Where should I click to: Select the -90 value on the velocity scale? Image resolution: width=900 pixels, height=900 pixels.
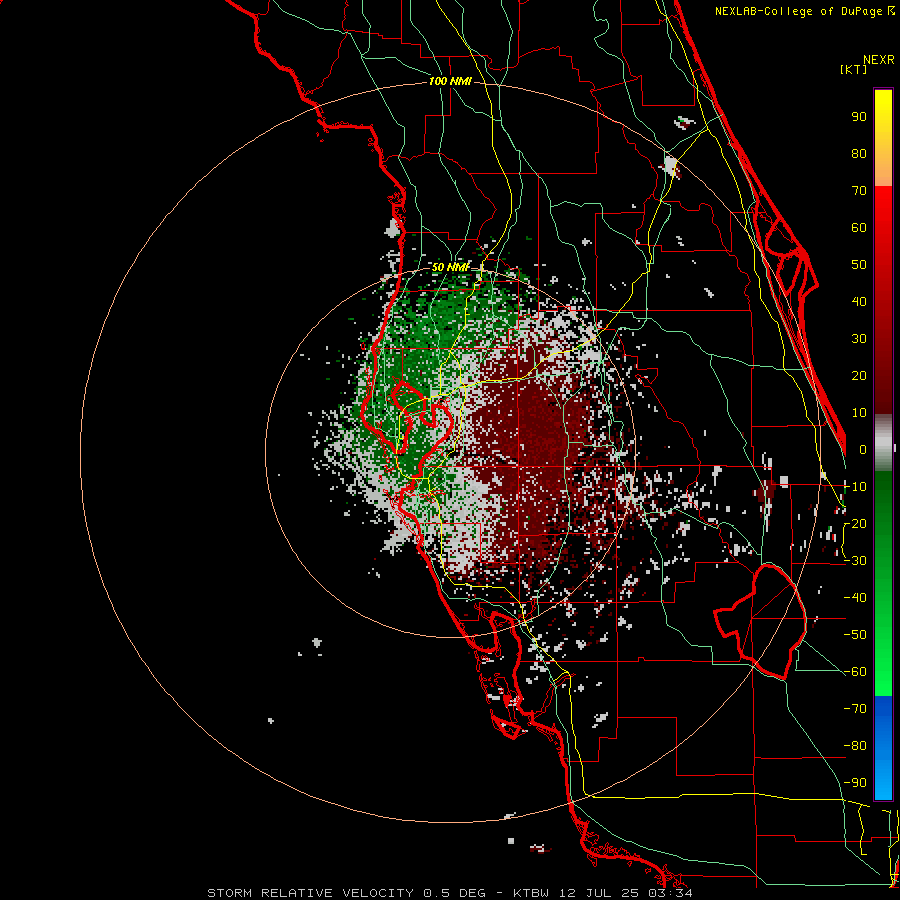(x=855, y=783)
